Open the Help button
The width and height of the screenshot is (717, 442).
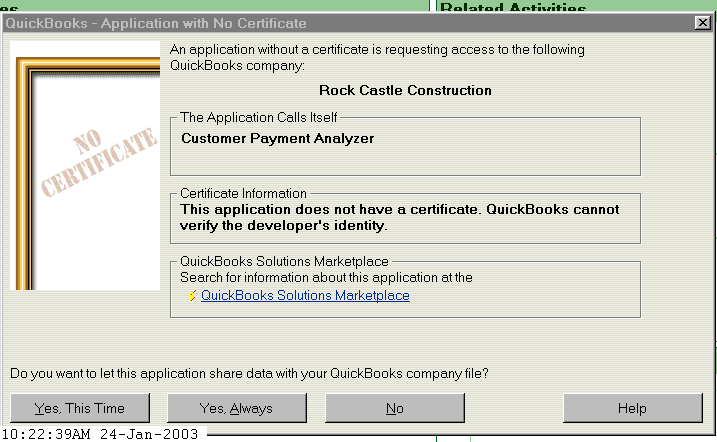(x=632, y=408)
